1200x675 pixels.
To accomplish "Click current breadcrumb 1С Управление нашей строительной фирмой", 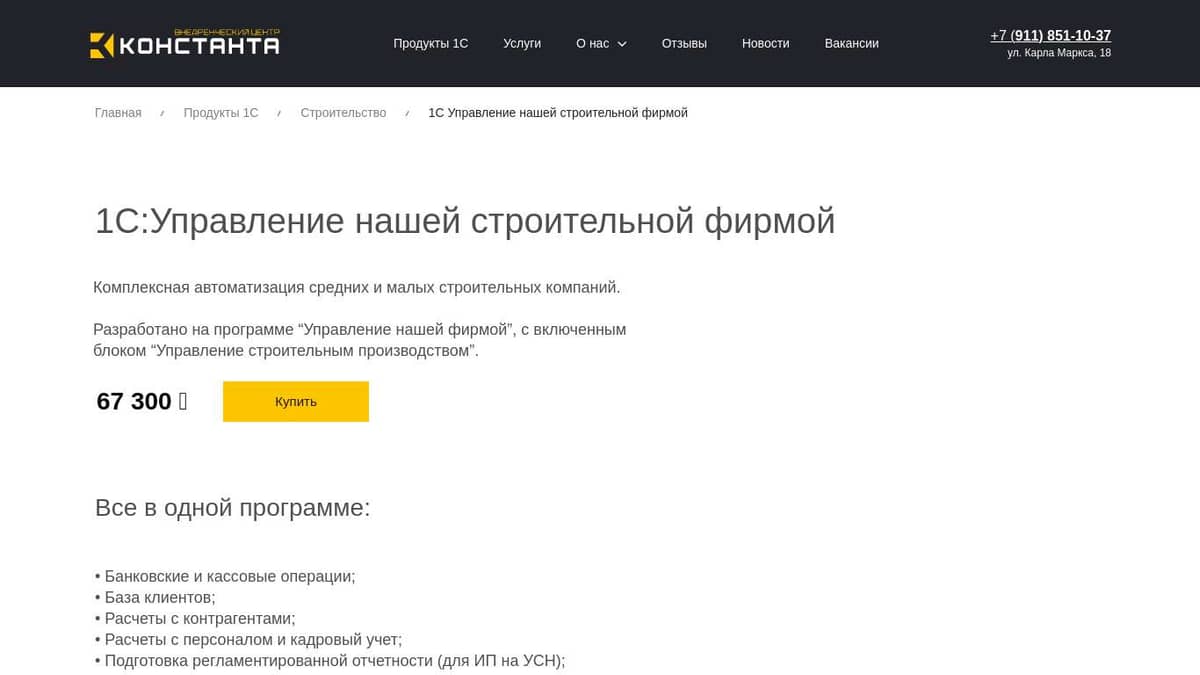I will (558, 113).
